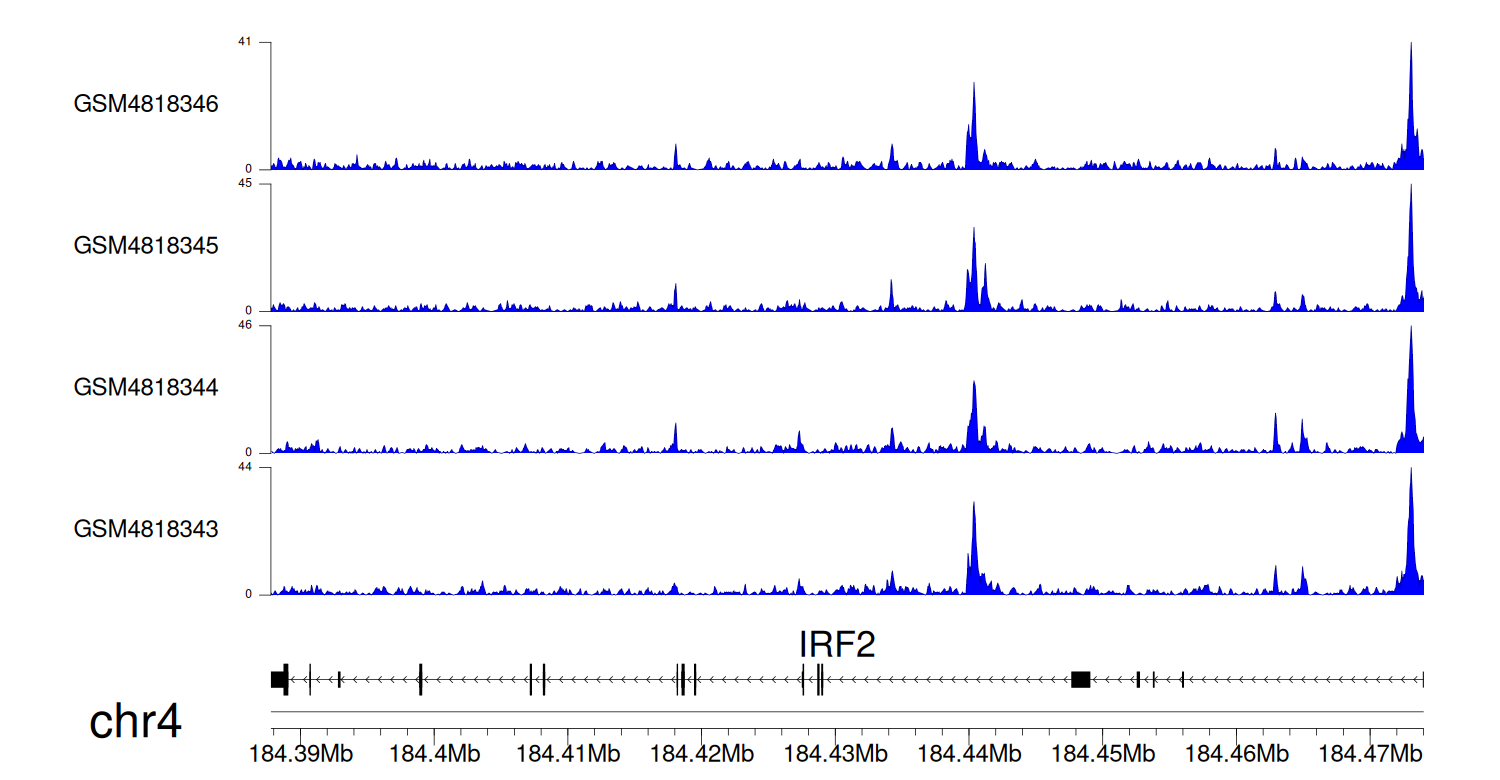
Task: Click y-axis maximum value 41
Action: point(244,42)
